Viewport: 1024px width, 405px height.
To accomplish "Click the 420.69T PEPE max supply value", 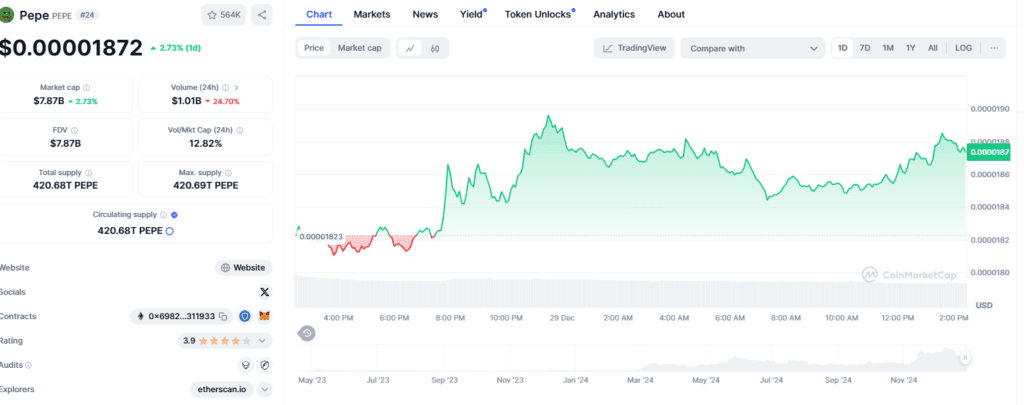I will [206, 186].
